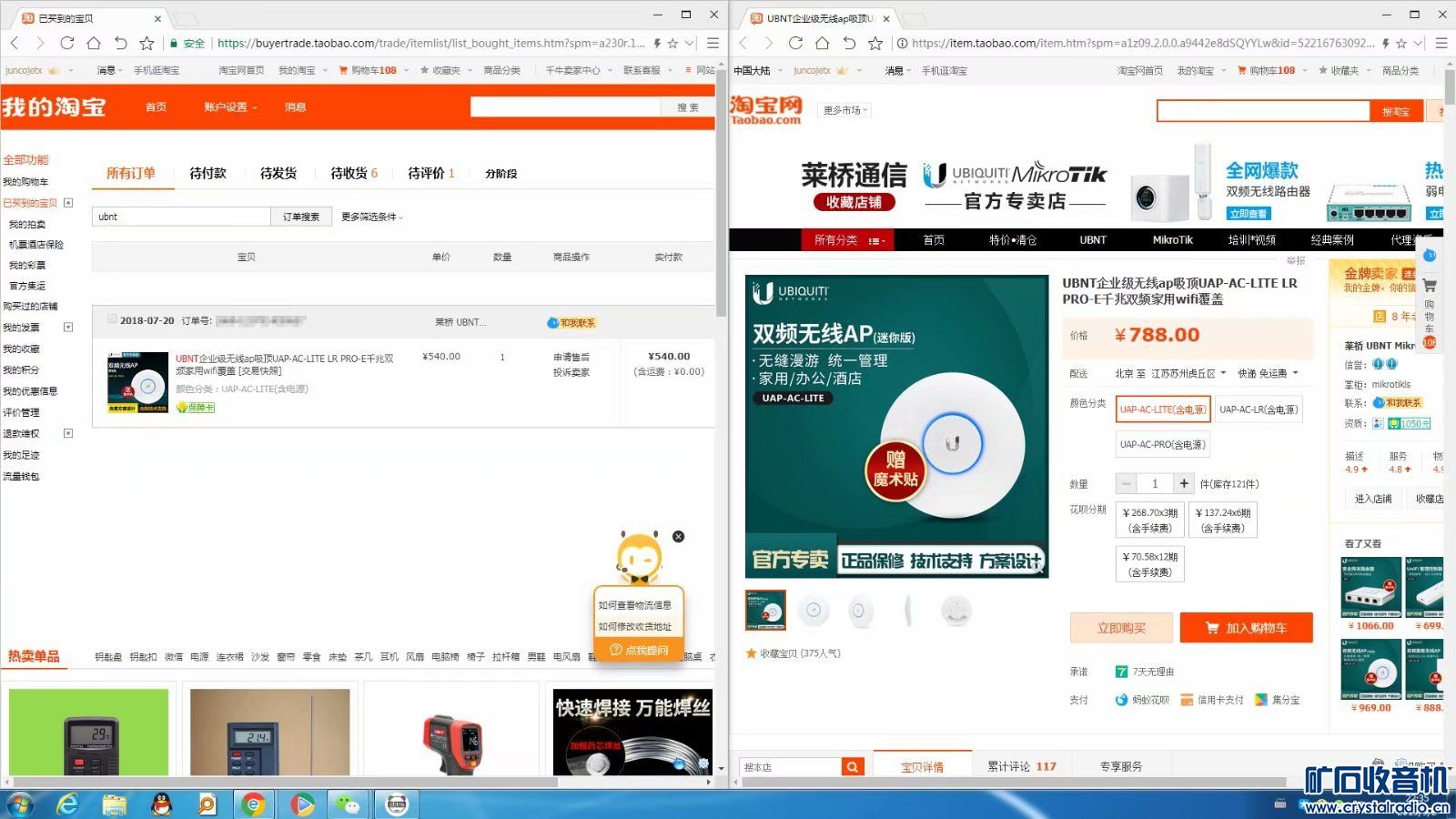Select the UAP-AC-PRO(含电源) option

coord(1162,444)
